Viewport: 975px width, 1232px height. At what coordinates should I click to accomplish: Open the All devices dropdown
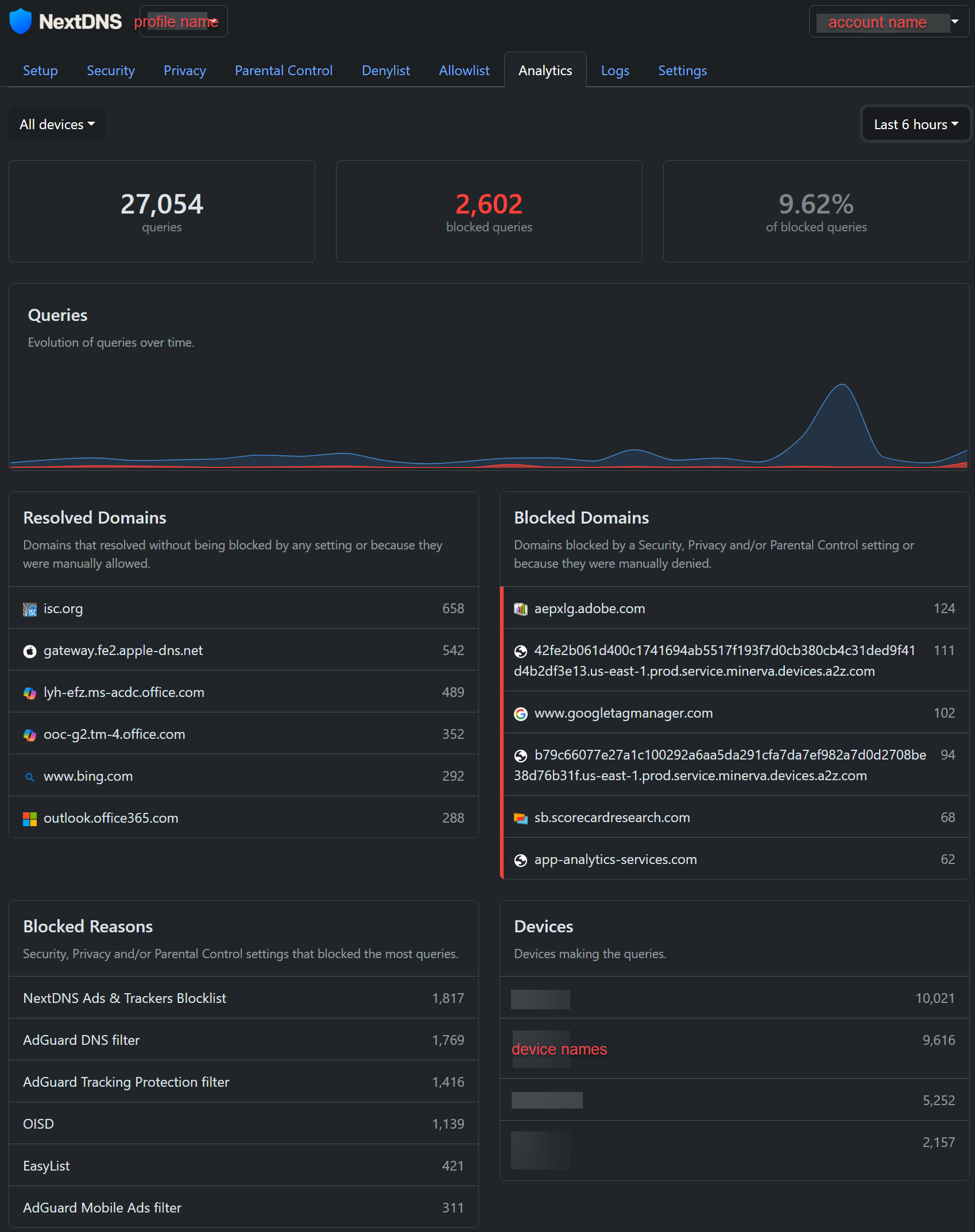coord(57,125)
